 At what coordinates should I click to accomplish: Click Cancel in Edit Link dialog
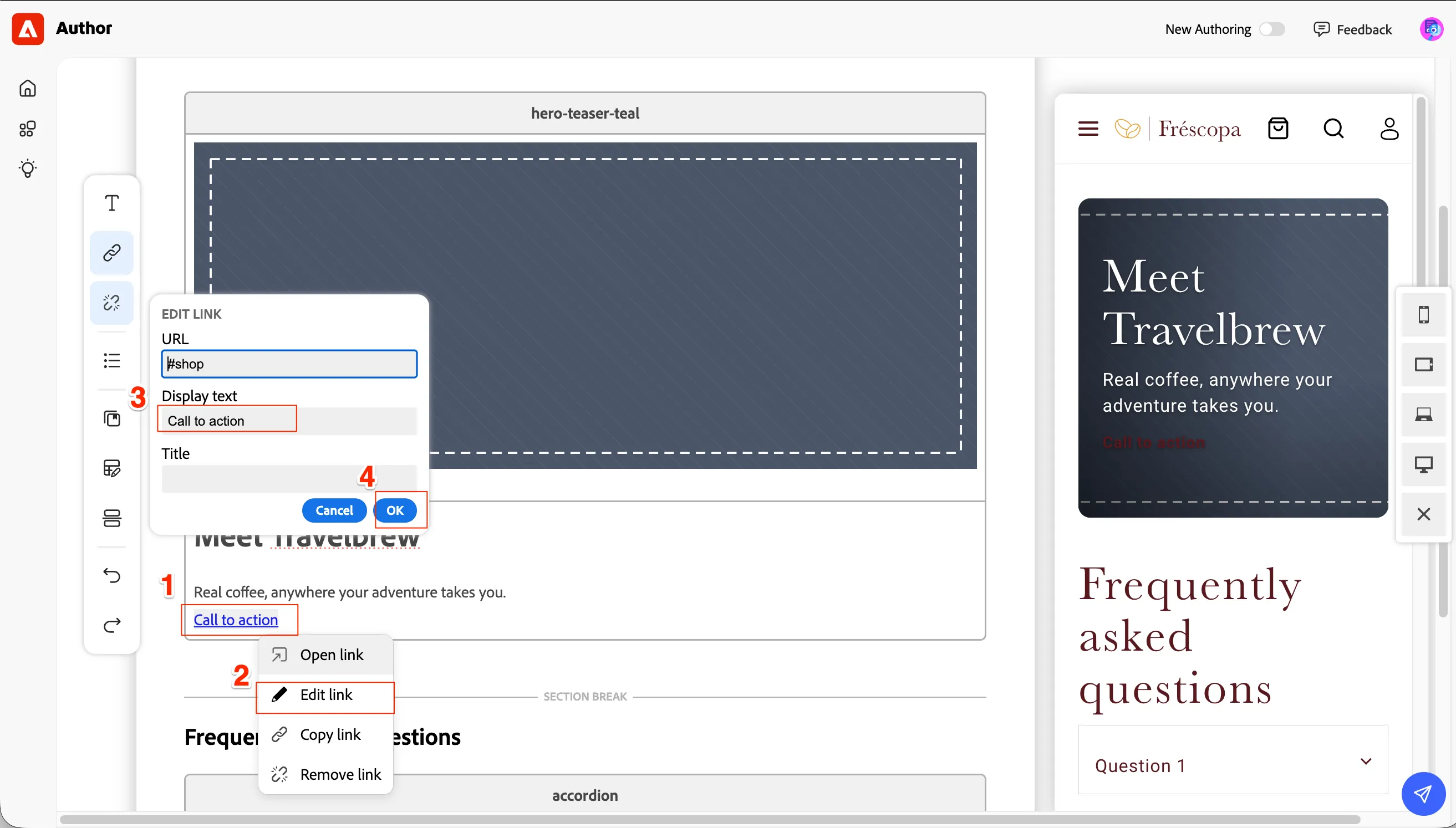[x=334, y=510]
